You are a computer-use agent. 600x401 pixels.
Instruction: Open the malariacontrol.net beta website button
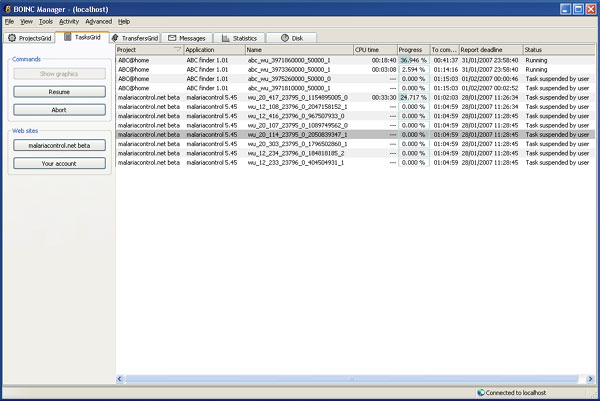coord(59,146)
